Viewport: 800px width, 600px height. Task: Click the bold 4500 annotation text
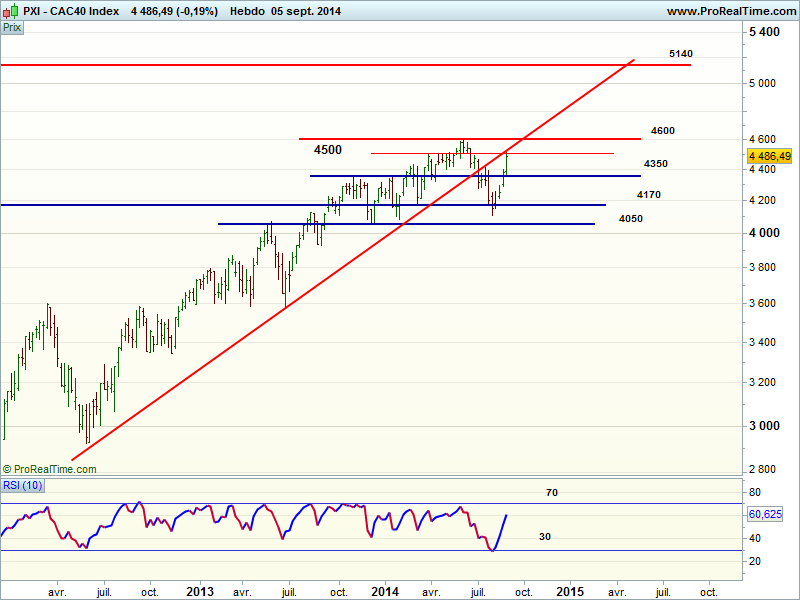tap(327, 150)
